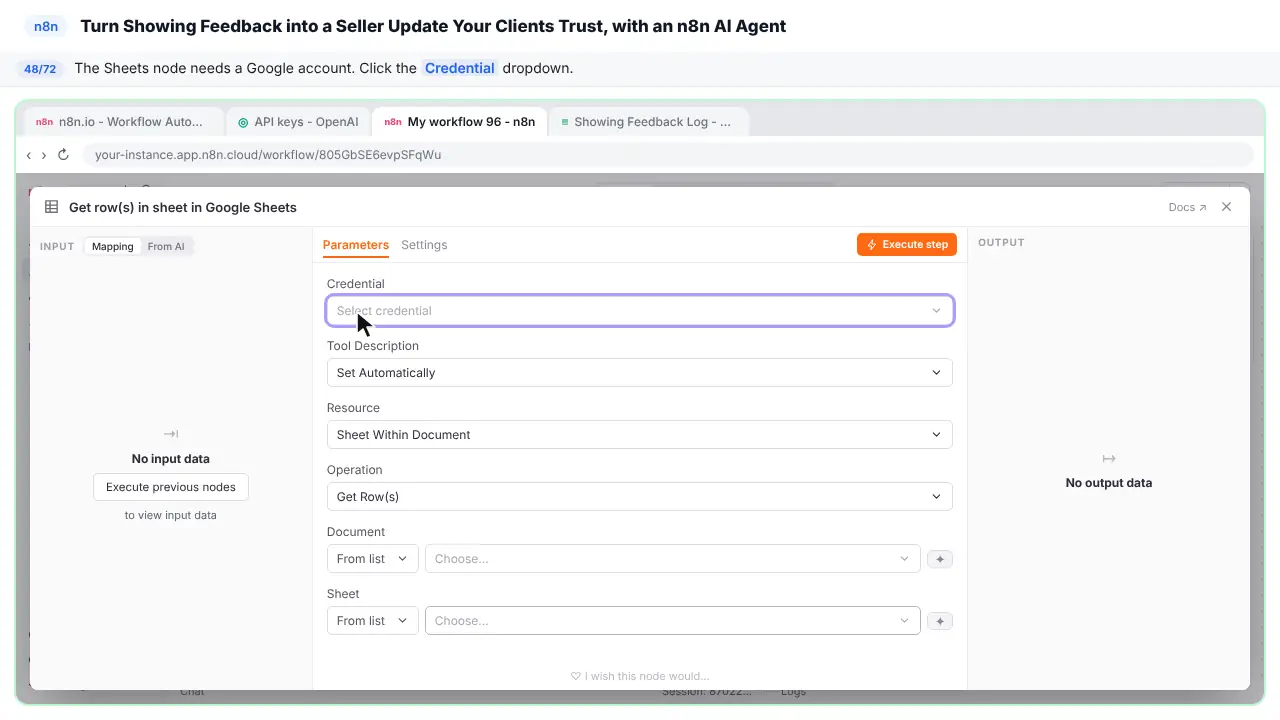Click the sparkle button beside the Document field
Screen dimensions: 1280x720
tap(939, 559)
